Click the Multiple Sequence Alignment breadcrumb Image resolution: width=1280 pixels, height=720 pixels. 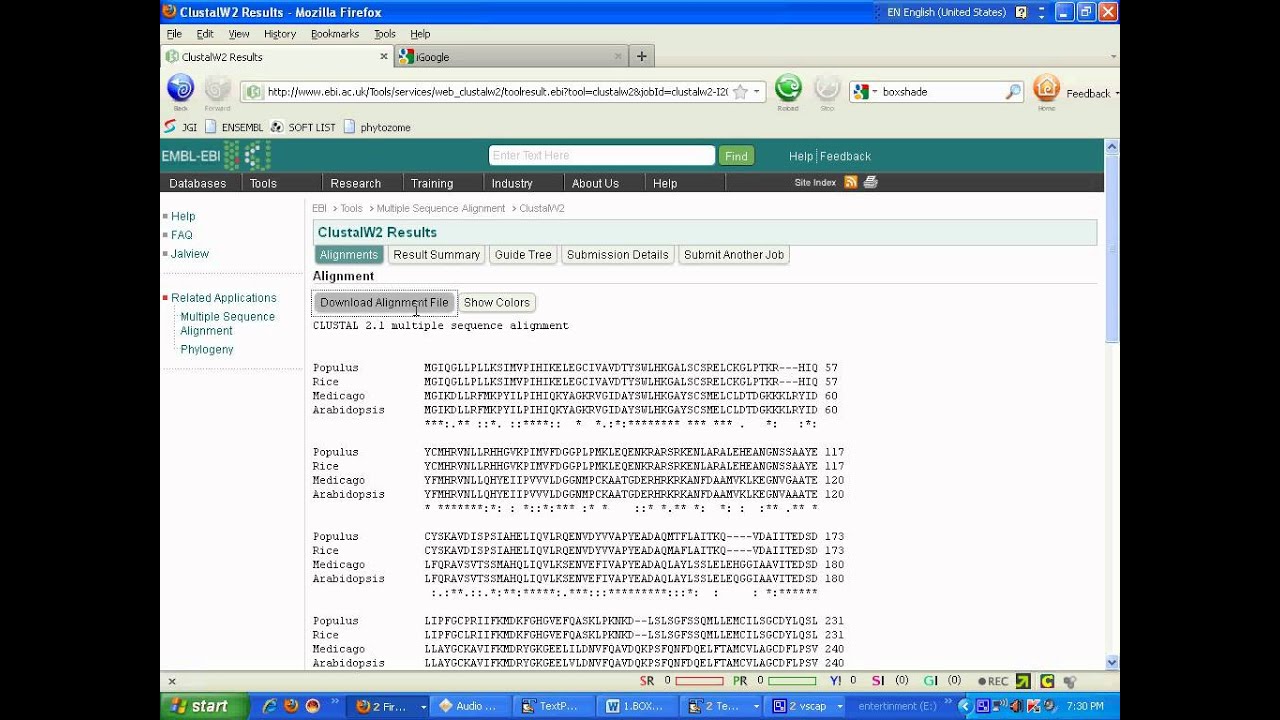(x=441, y=208)
